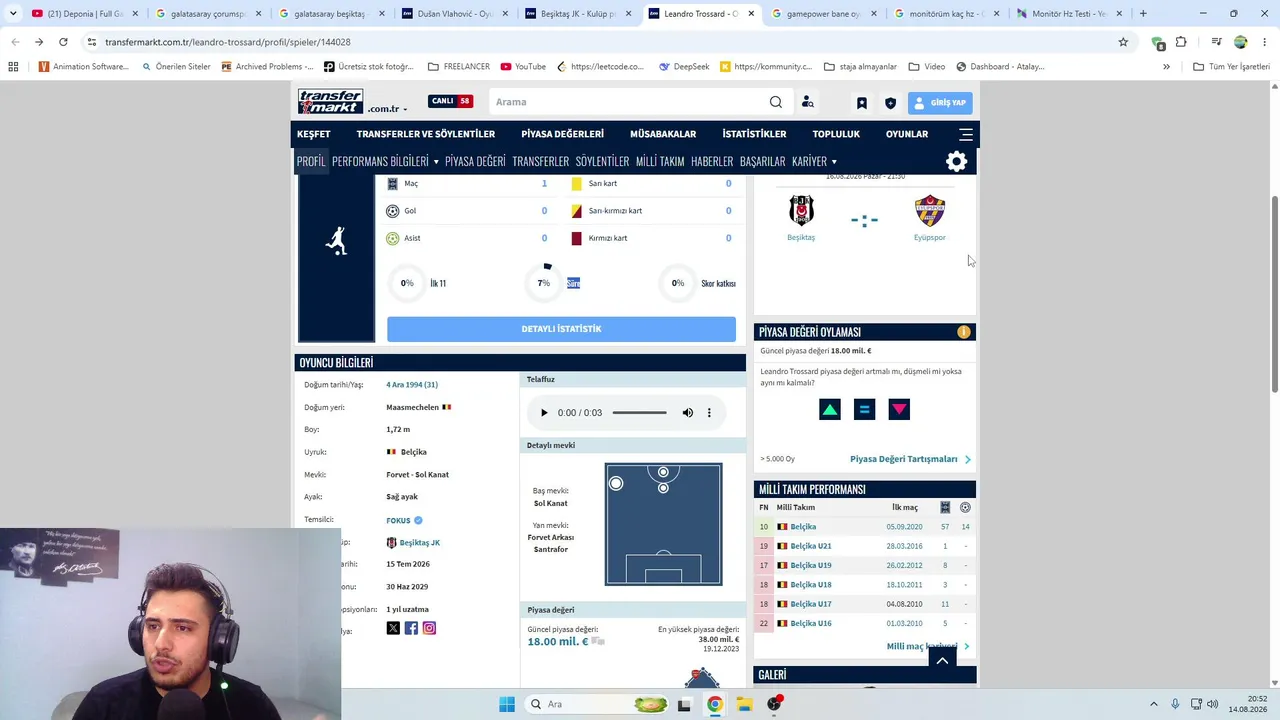The width and height of the screenshot is (1280, 720).
Task: Open the Oyunlar menu
Action: pyautogui.click(x=907, y=134)
